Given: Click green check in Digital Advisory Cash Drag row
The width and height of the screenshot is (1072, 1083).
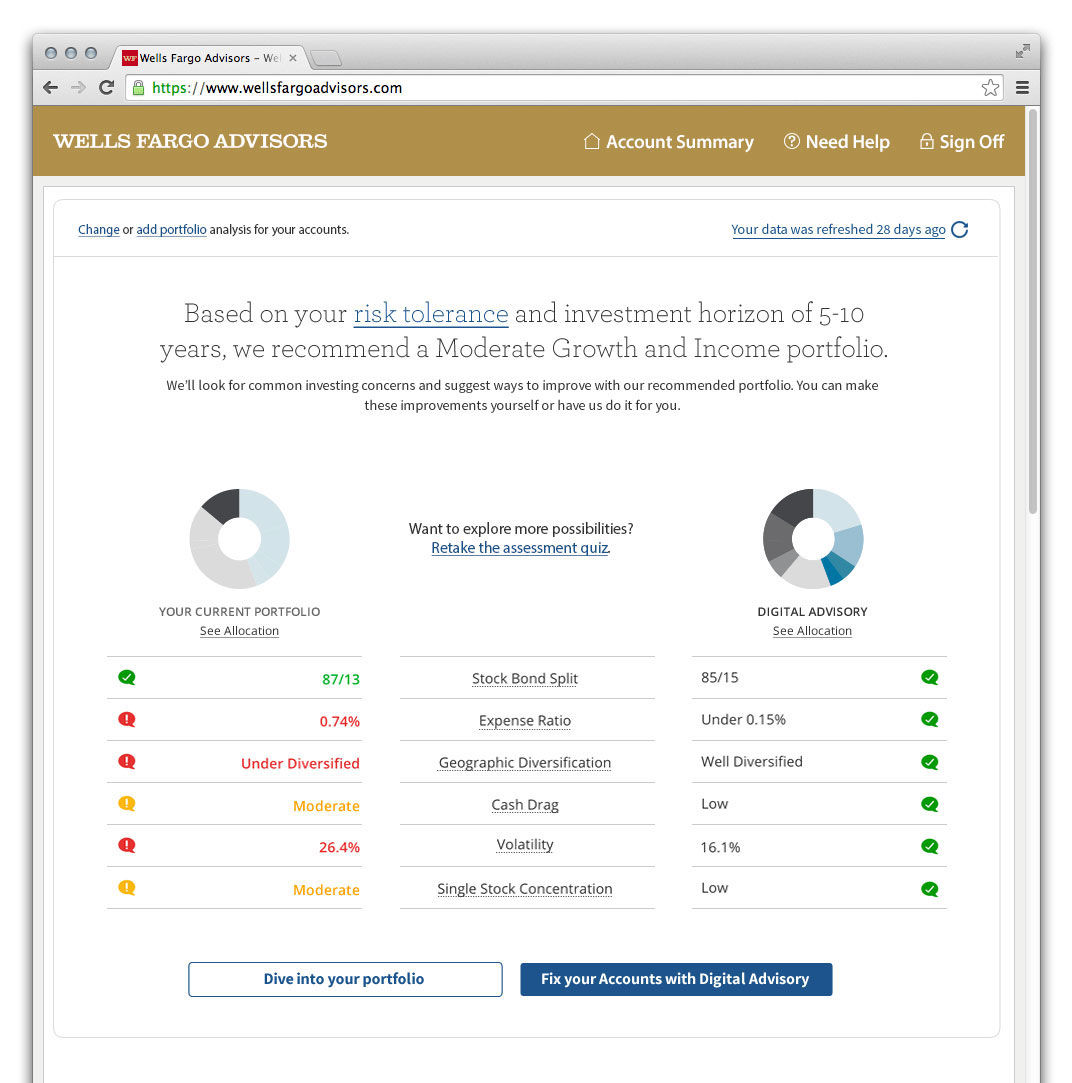Looking at the screenshot, I should tap(930, 804).
